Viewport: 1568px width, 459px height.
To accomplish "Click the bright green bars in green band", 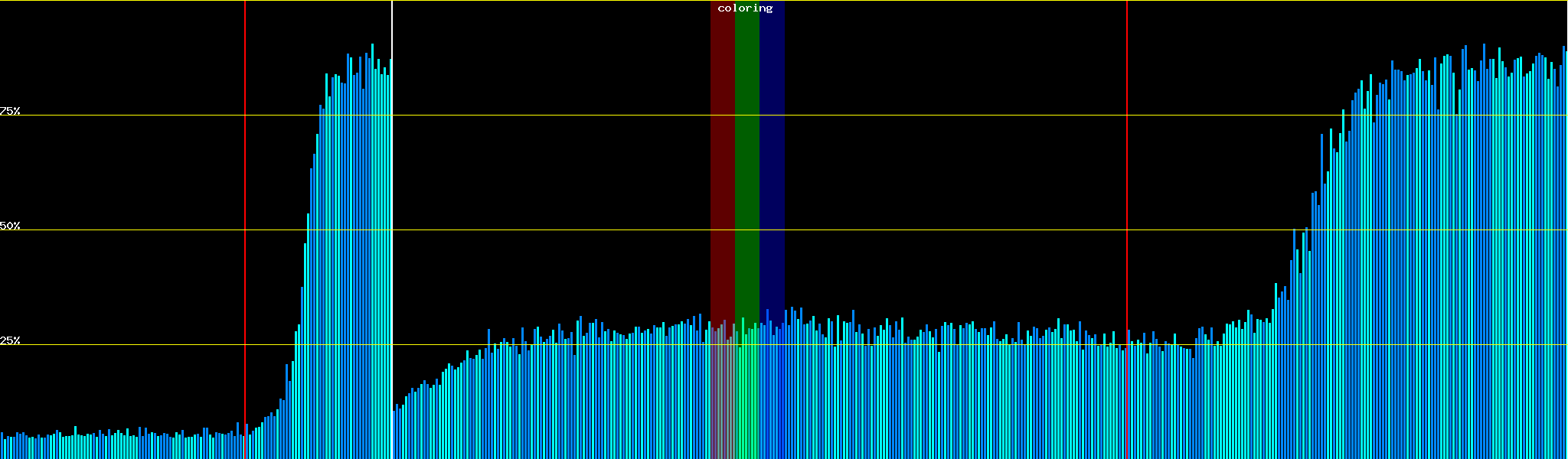I will click(746, 398).
